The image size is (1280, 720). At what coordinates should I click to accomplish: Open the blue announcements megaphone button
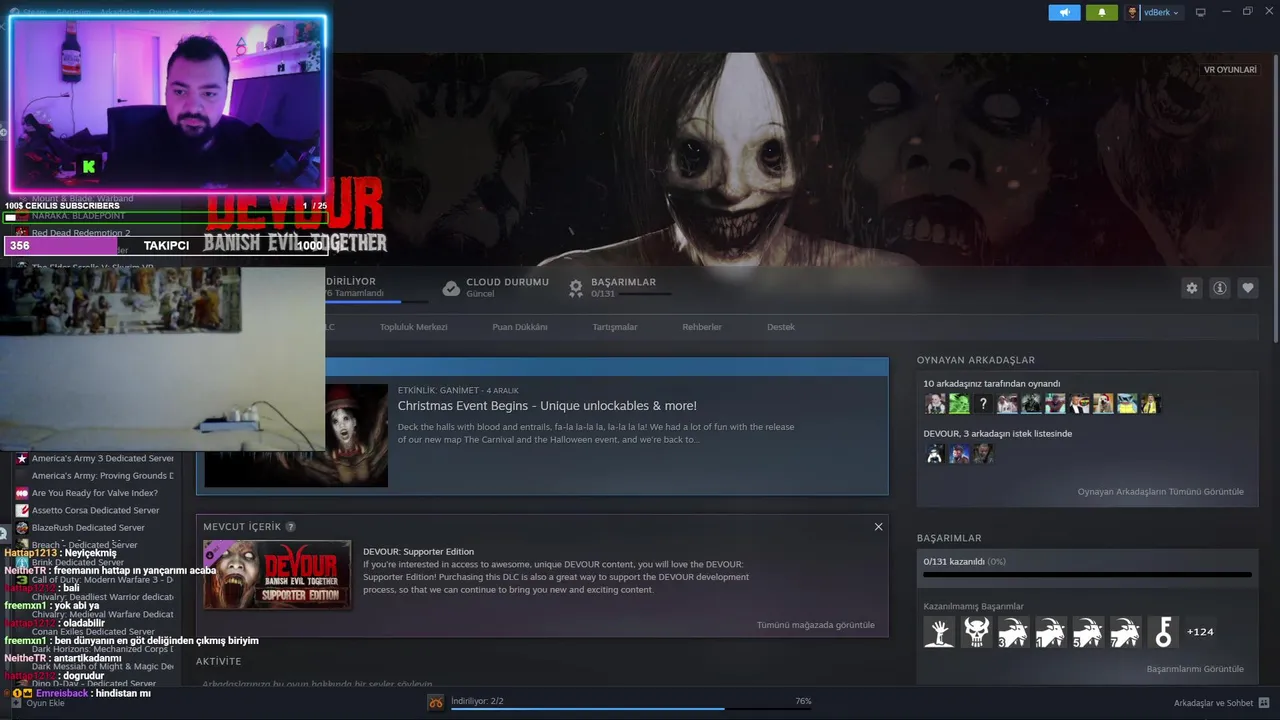click(x=1064, y=12)
